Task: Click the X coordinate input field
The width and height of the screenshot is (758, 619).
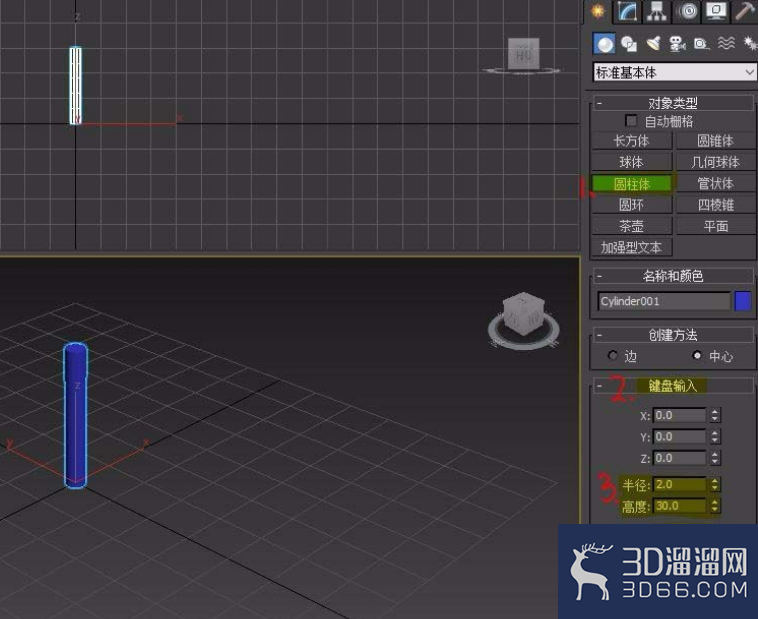Action: point(679,415)
